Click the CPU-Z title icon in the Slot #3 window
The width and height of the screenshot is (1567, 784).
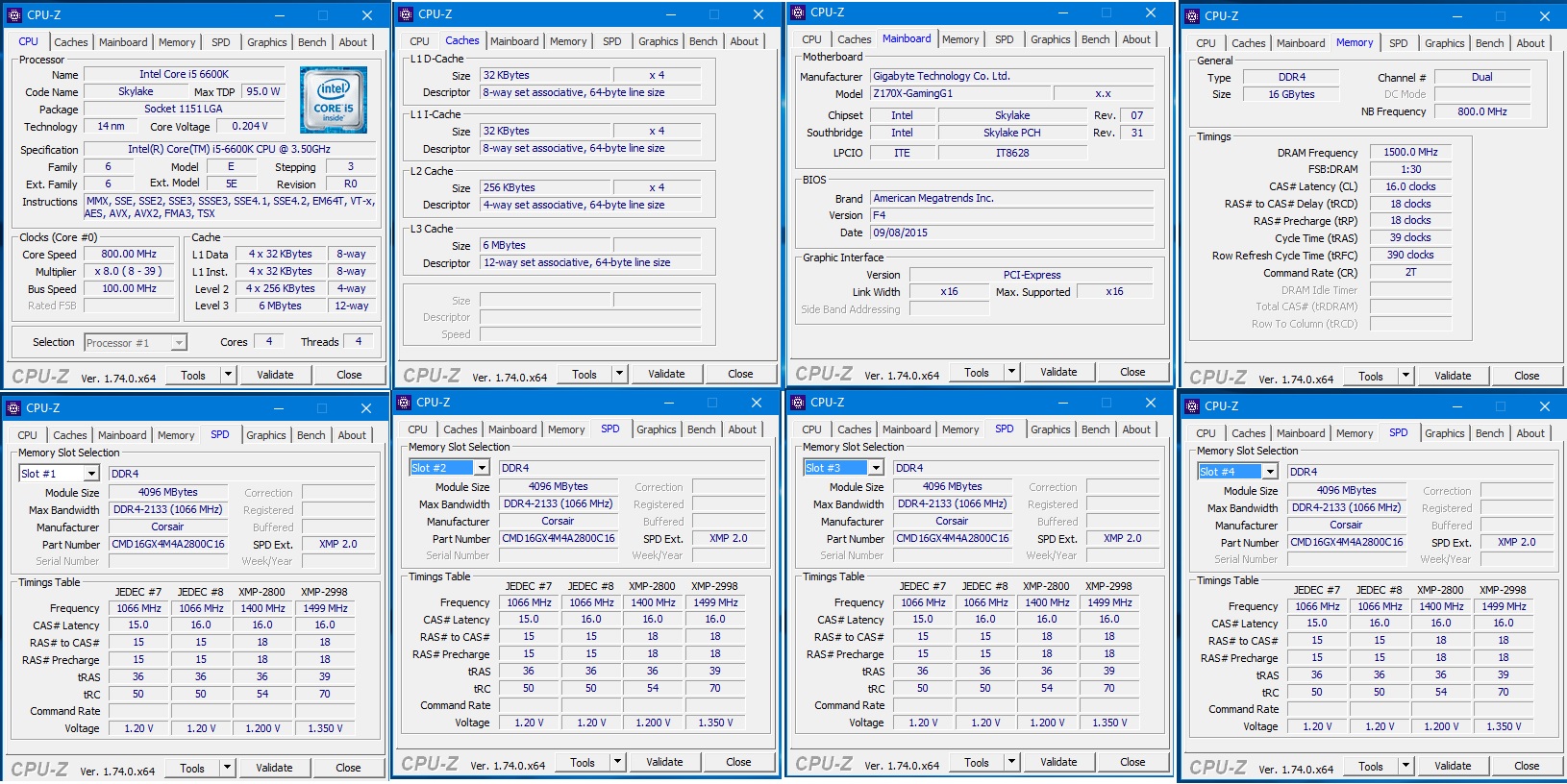(x=798, y=403)
